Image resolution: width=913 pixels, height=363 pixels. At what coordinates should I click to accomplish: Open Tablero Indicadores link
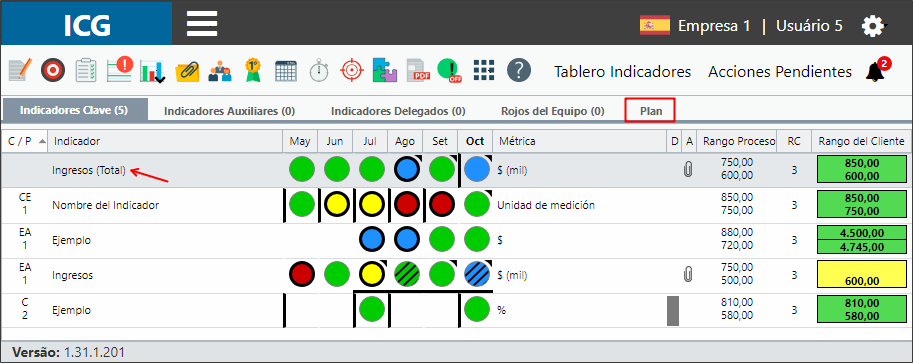coord(622,72)
